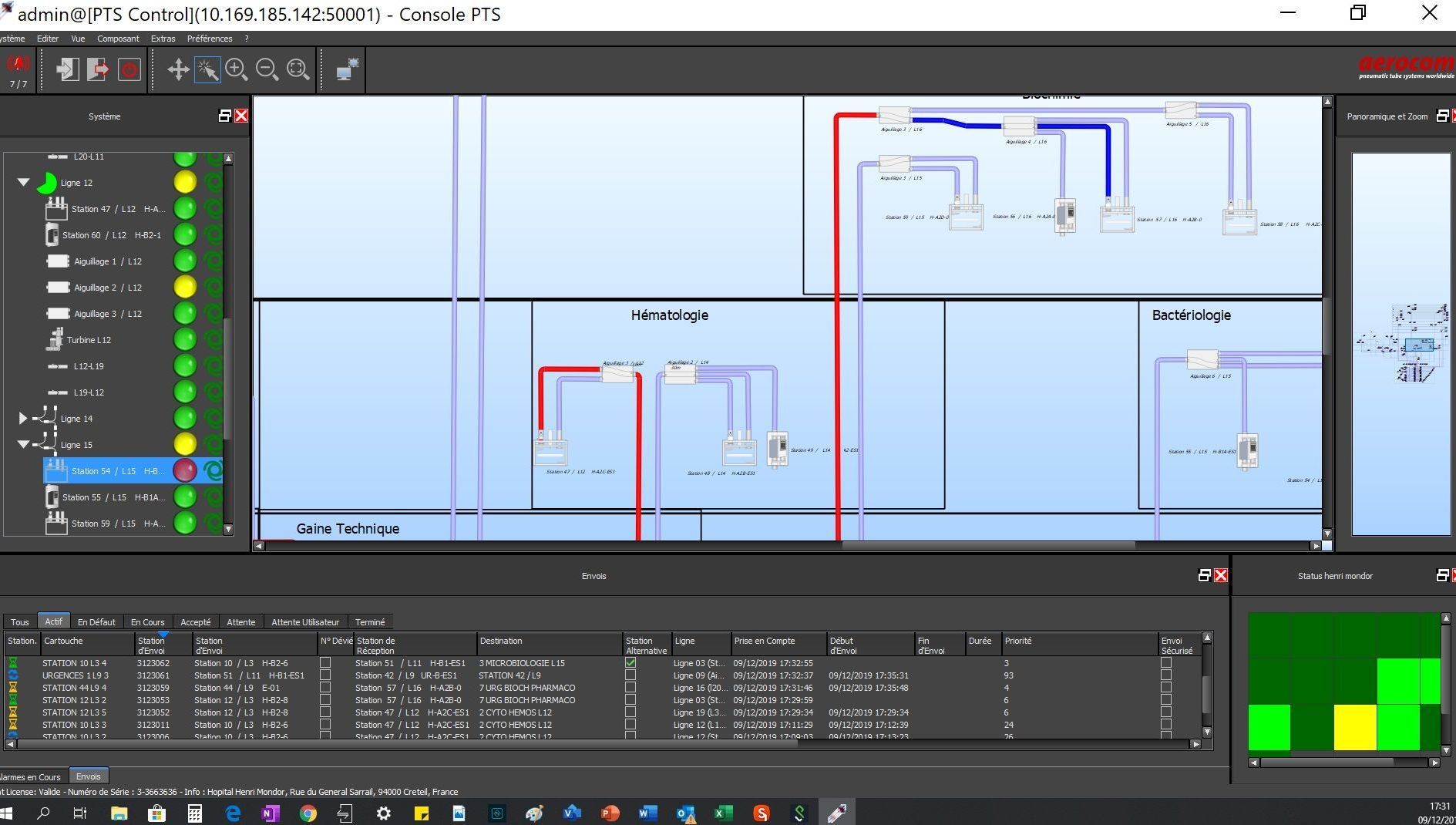
Task: Select the pan move tool
Action: 178,69
